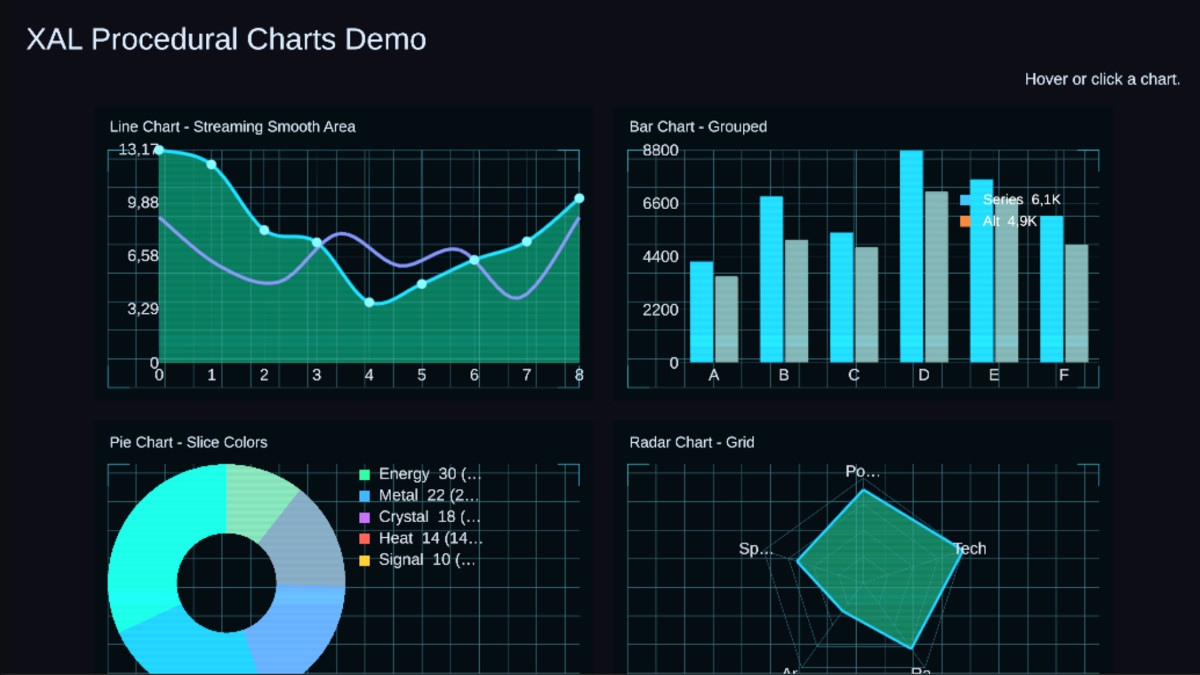Click the 'XAL Procedural Charts Demo' heading
The width and height of the screenshot is (1200, 675).
point(226,39)
